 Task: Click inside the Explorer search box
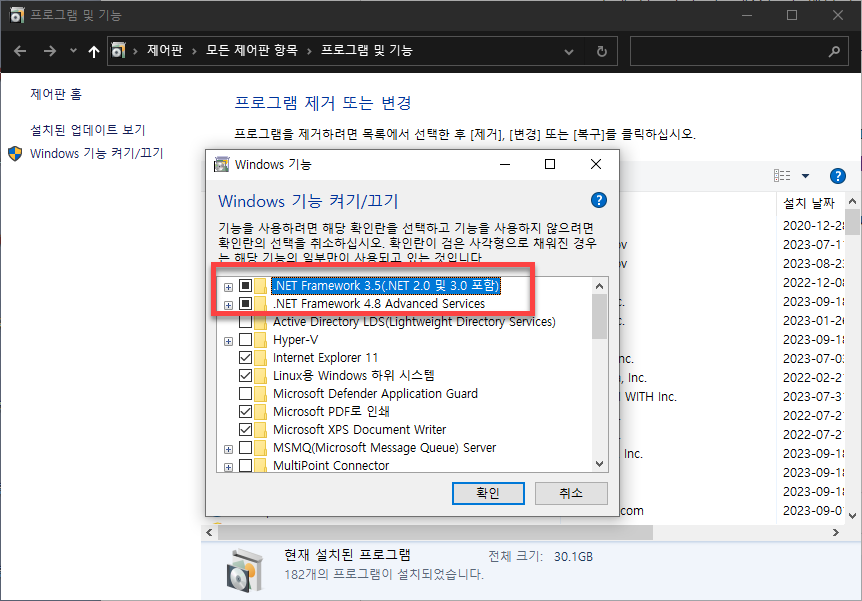tap(730, 50)
